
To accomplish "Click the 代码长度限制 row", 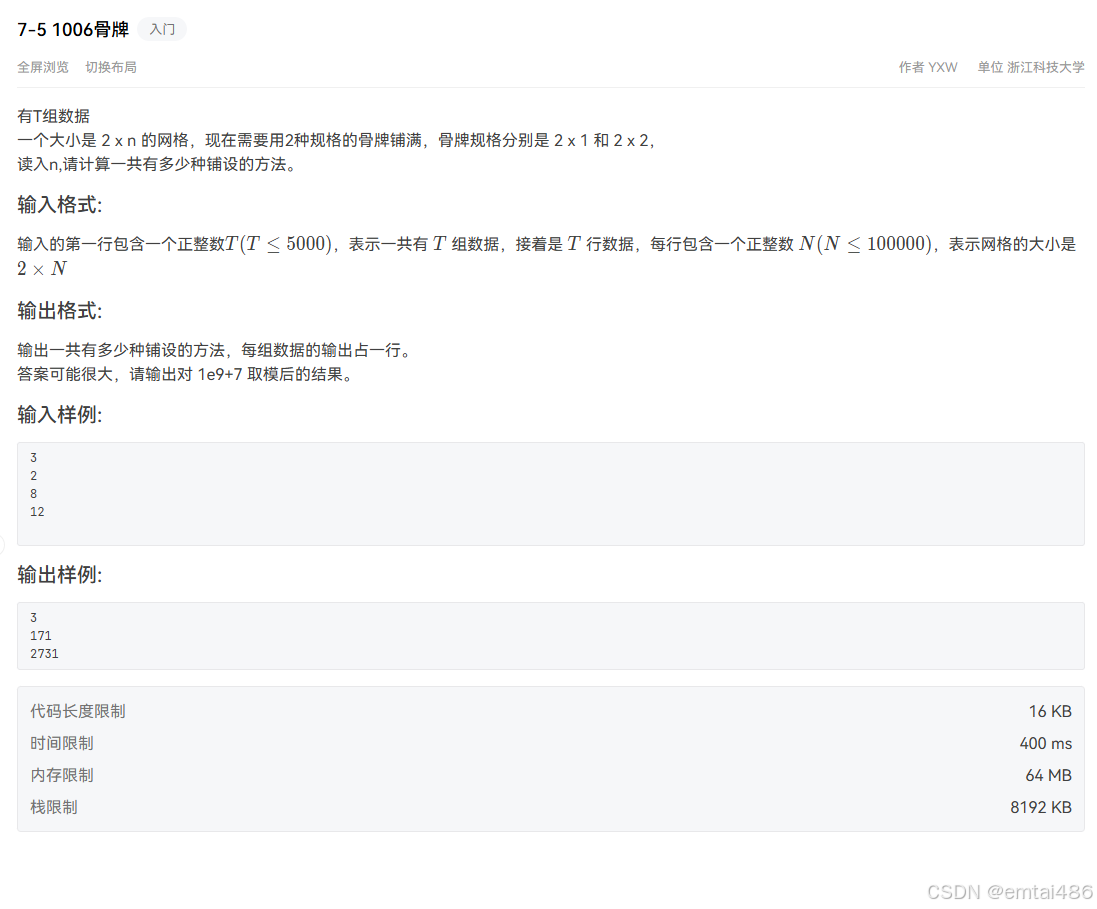I will coord(551,712).
